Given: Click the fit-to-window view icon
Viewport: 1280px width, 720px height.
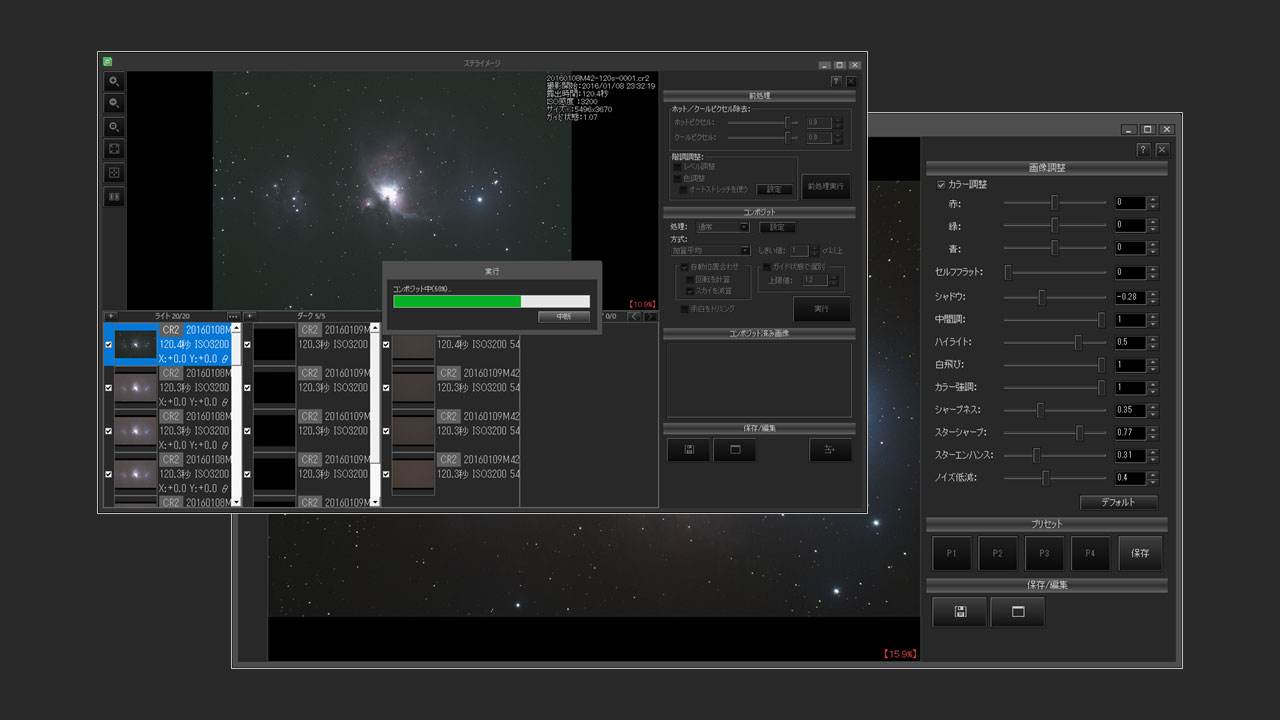Looking at the screenshot, I should (x=115, y=149).
